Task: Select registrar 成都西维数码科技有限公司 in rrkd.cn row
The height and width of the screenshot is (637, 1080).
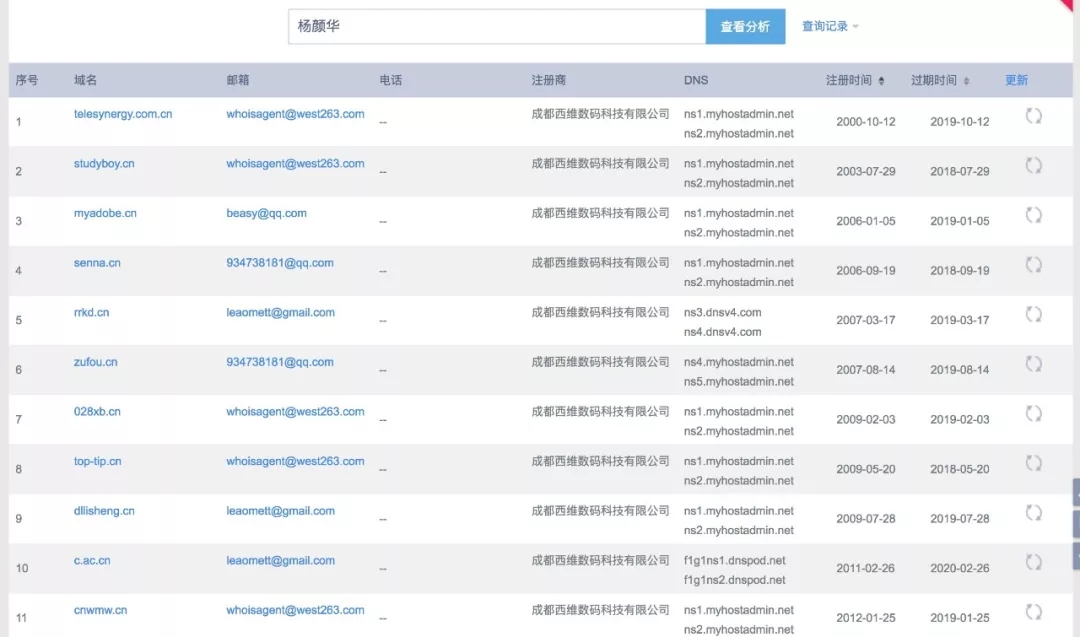Action: pos(600,312)
